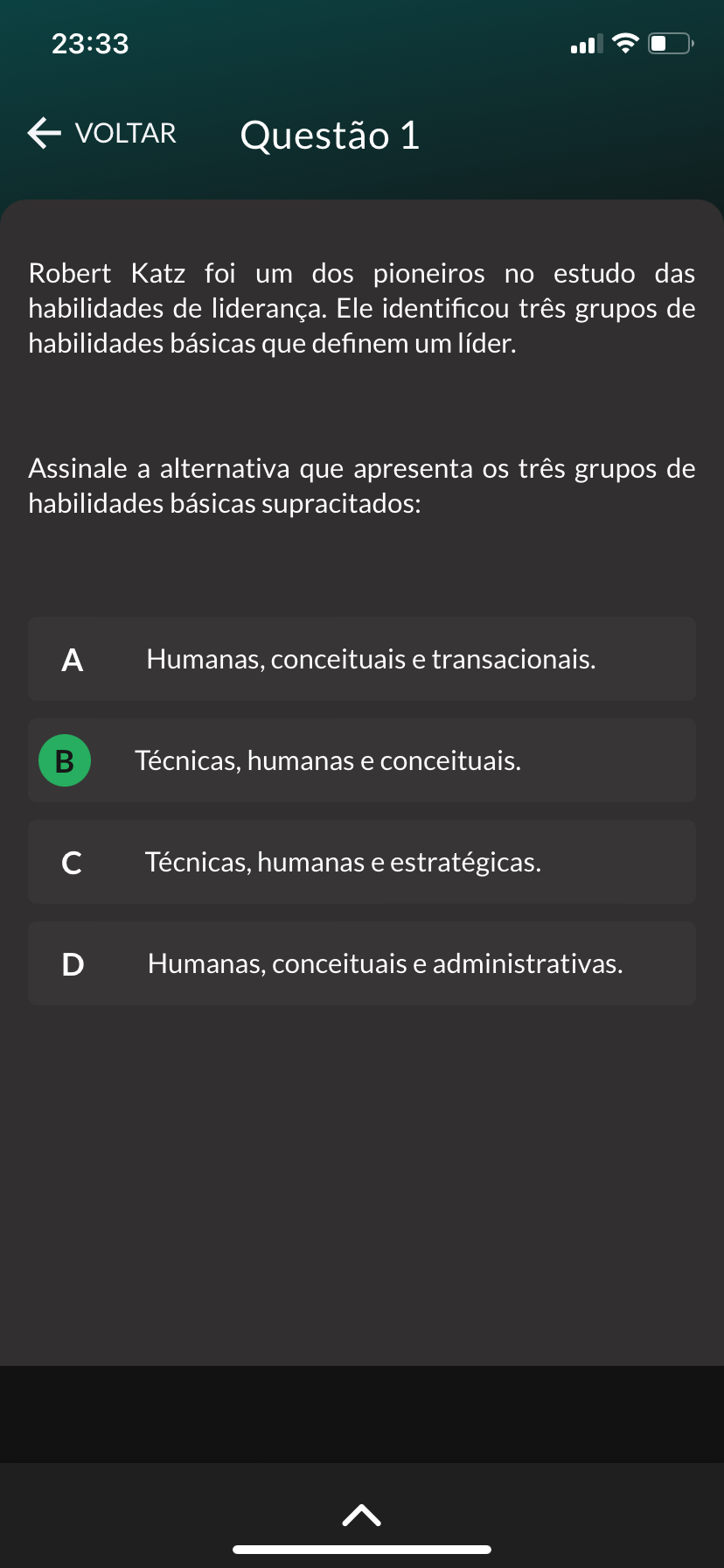Go back using the VOLTAR label

tap(126, 133)
